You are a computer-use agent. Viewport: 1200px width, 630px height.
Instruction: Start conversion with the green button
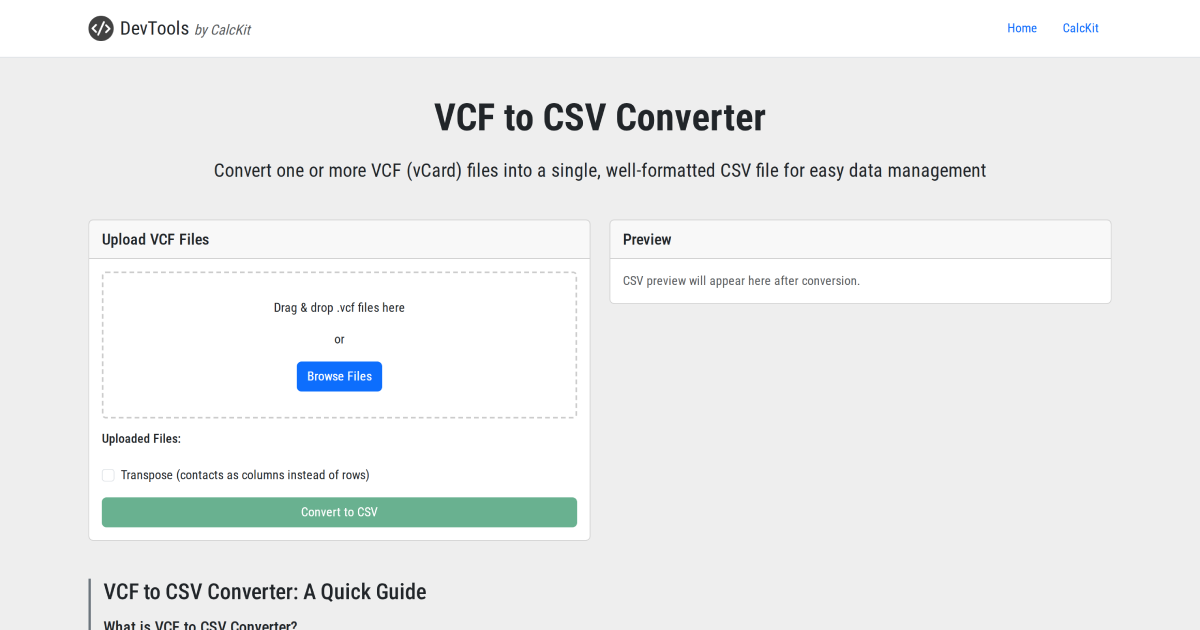(x=339, y=512)
